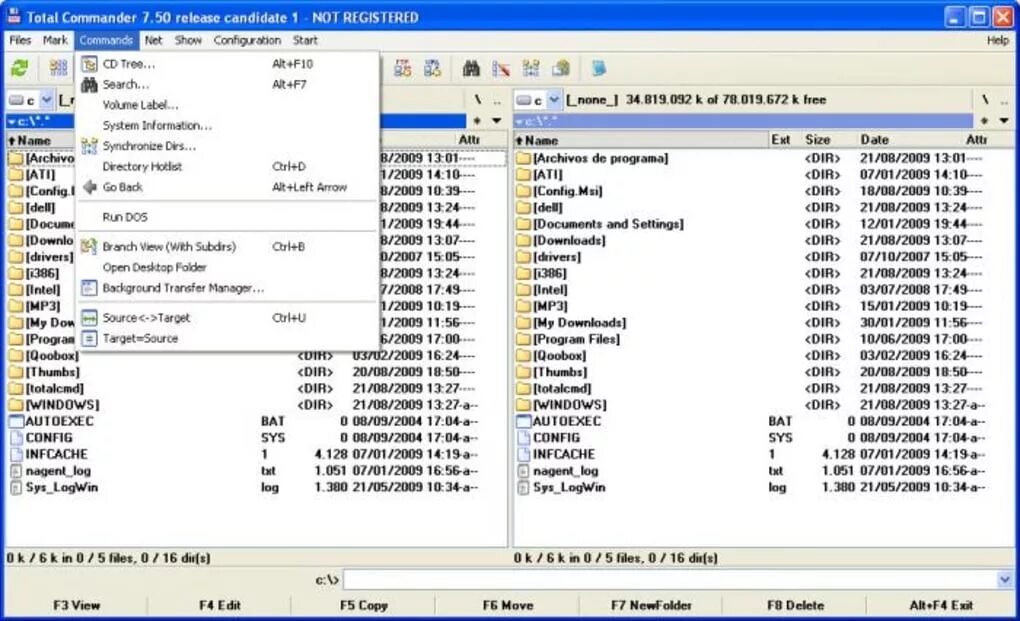Image resolution: width=1020 pixels, height=621 pixels.
Task: Click the FTP new URL toolbar icon
Action: [x=433, y=68]
